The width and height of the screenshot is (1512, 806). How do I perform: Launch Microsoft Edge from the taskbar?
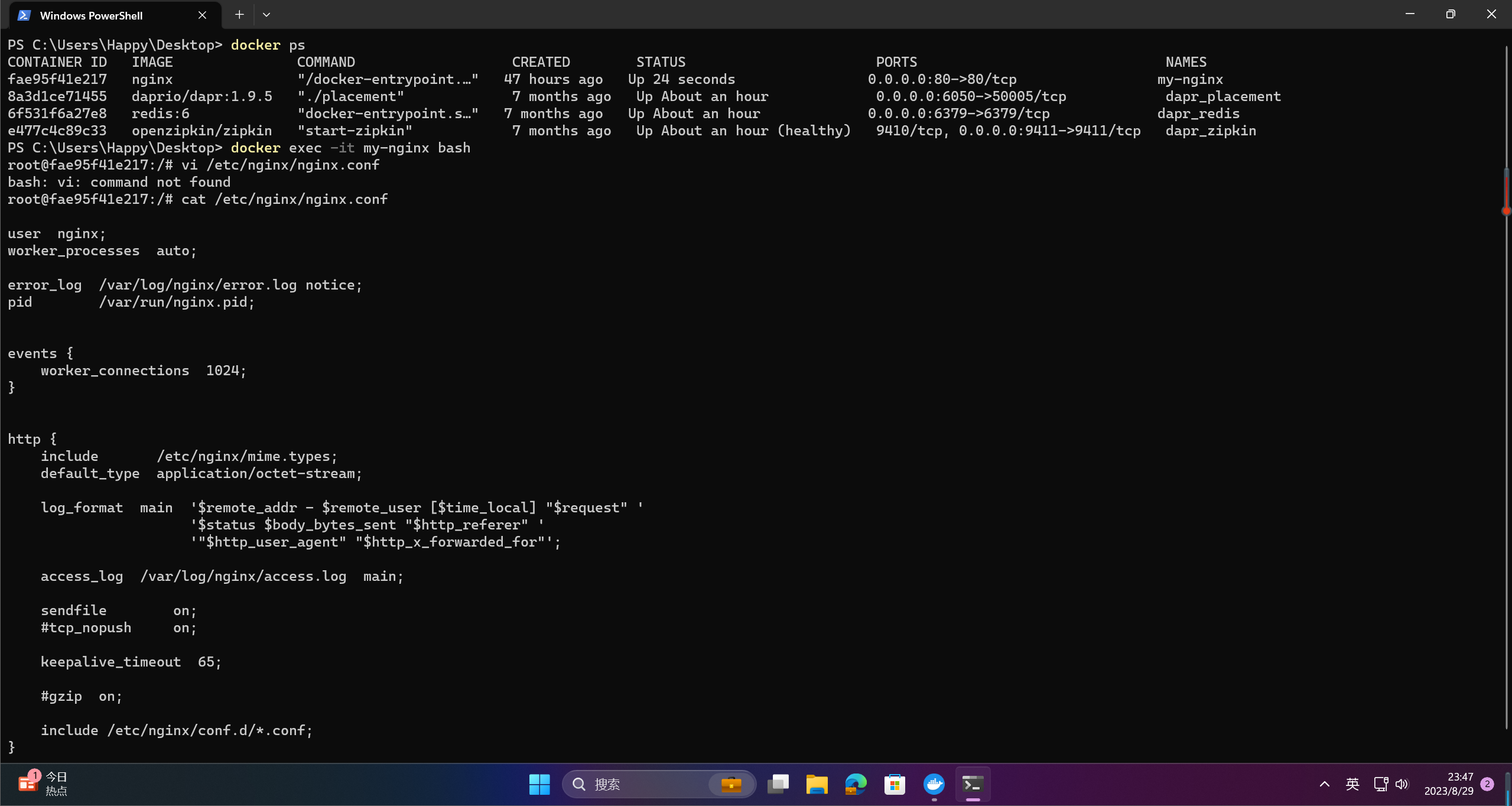pyautogui.click(x=856, y=784)
